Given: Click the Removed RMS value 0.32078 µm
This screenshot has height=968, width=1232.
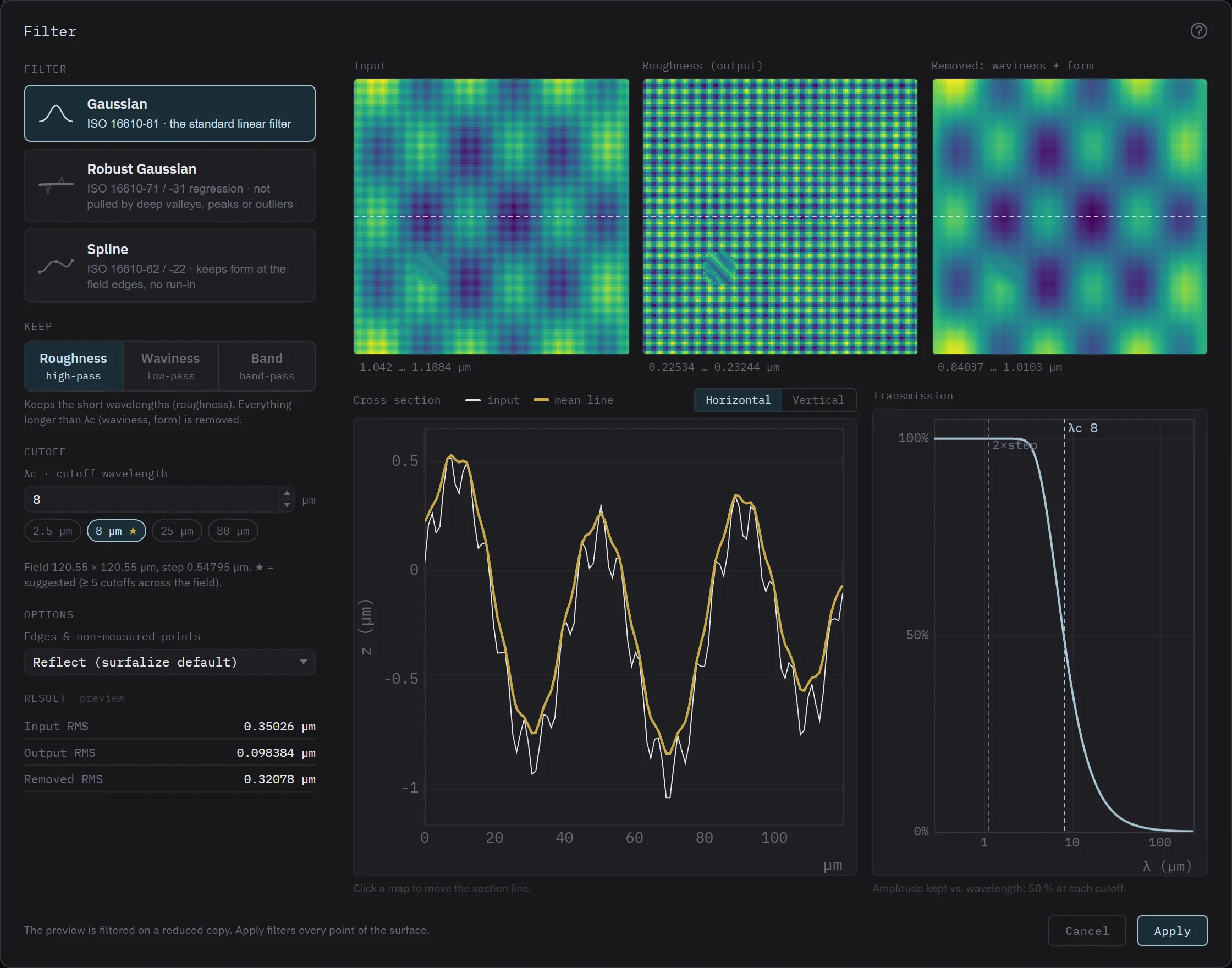Looking at the screenshot, I should coord(279,779).
